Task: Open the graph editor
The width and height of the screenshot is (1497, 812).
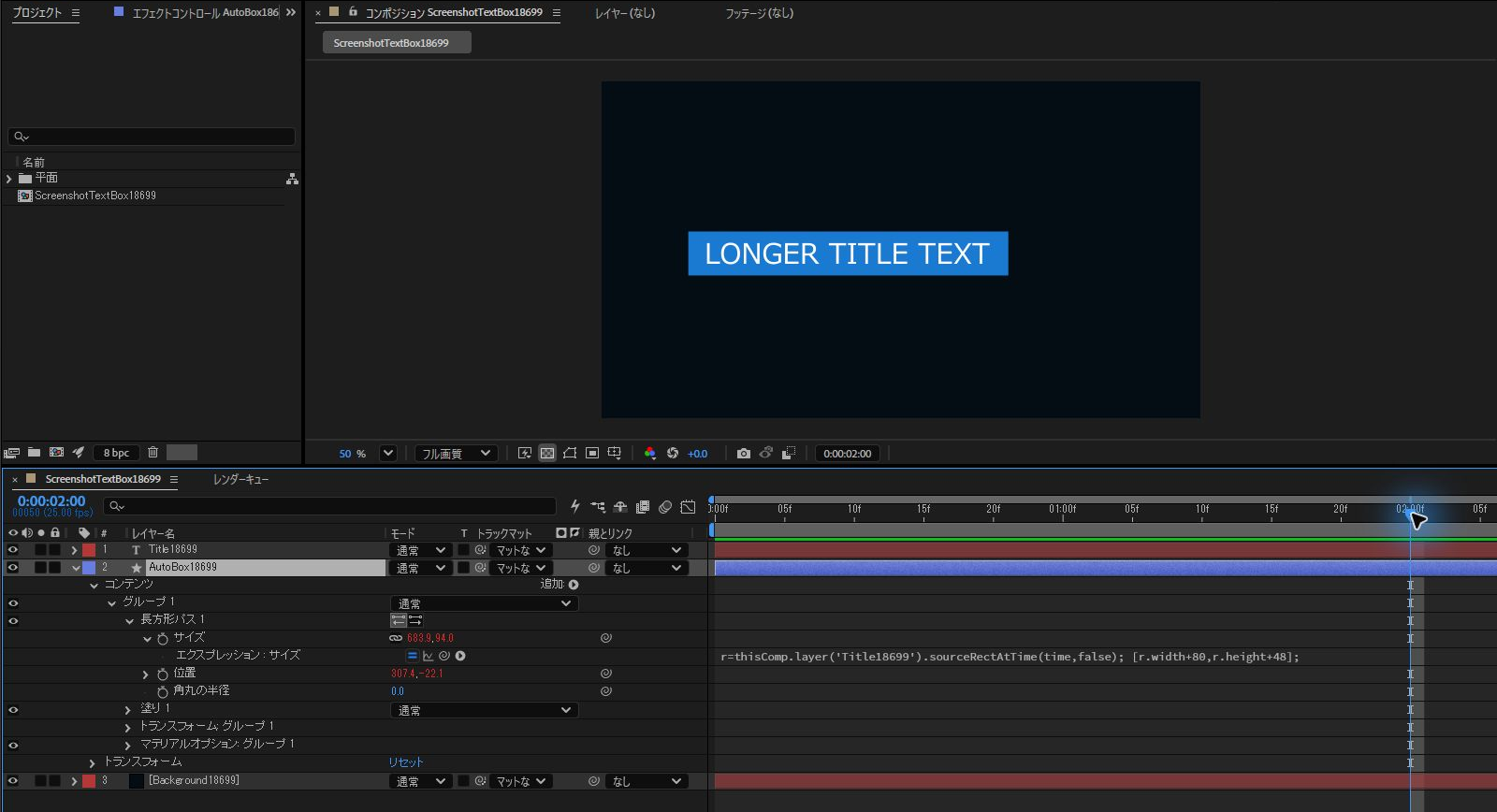Action: [688, 507]
